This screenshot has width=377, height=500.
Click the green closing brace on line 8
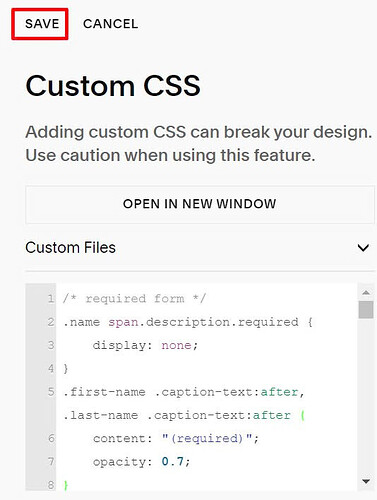(x=66, y=485)
